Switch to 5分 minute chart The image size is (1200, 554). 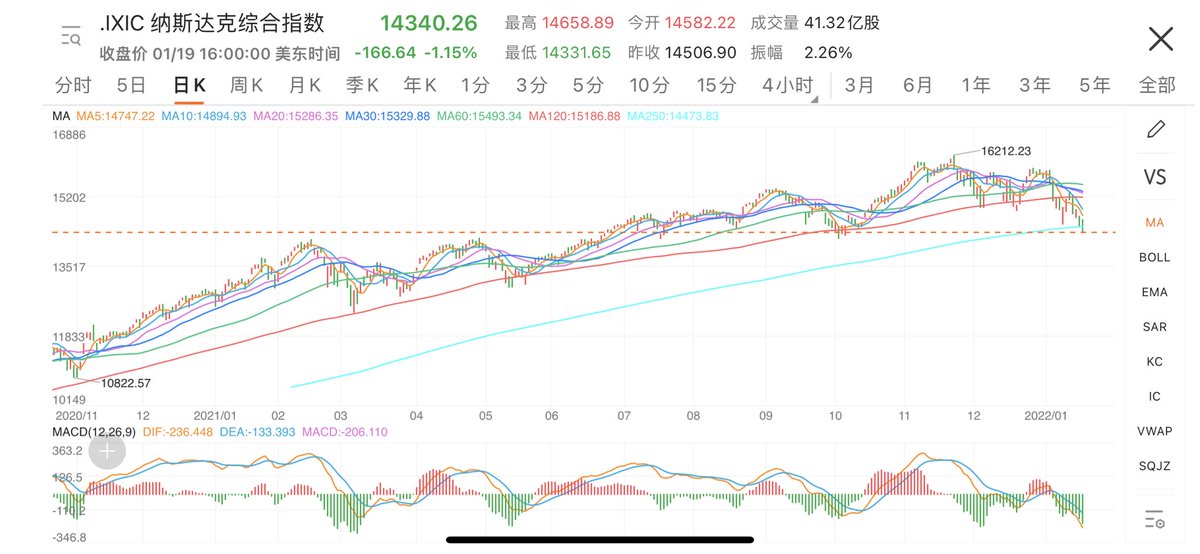(x=589, y=85)
